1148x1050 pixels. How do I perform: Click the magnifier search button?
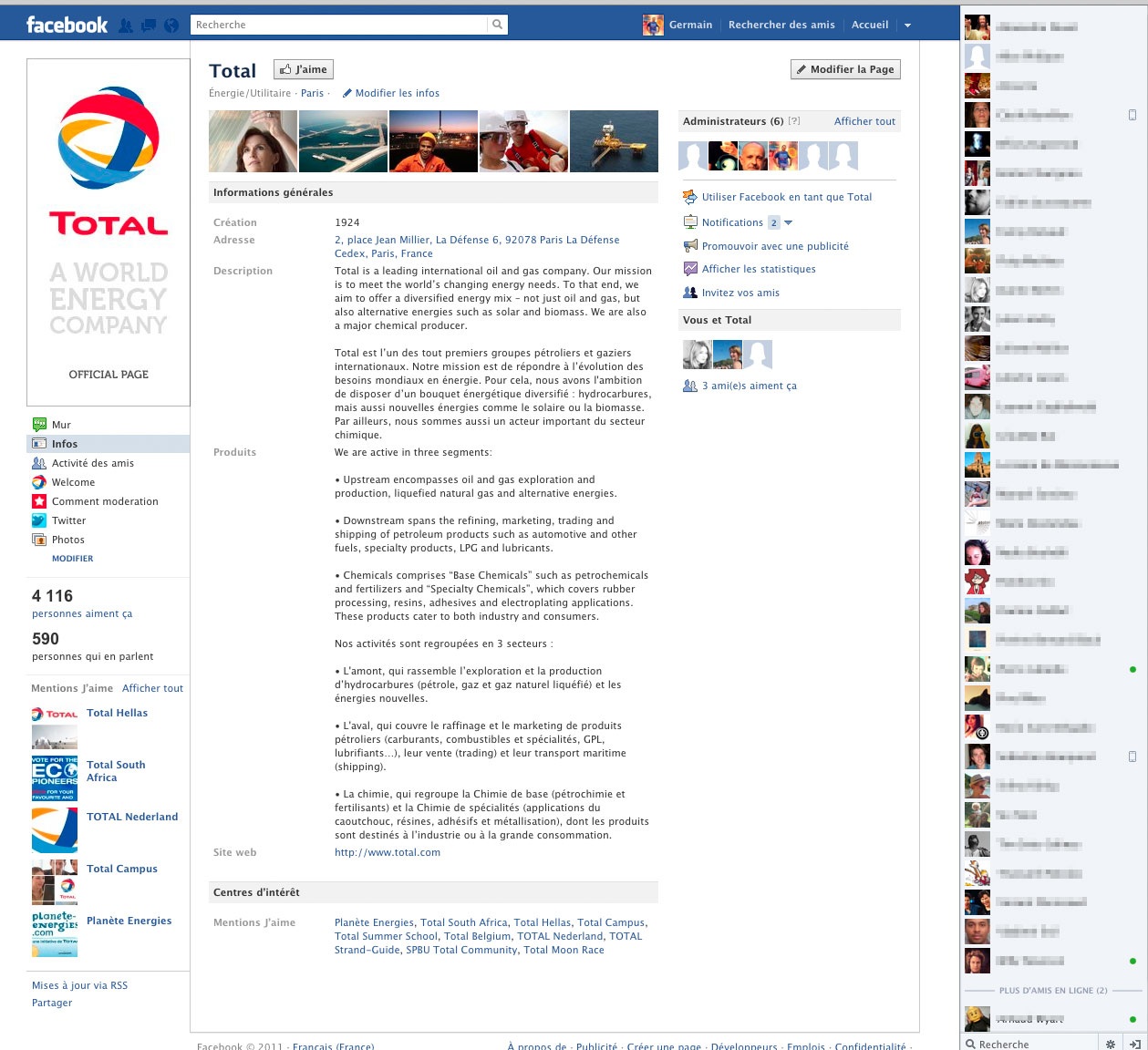point(497,25)
